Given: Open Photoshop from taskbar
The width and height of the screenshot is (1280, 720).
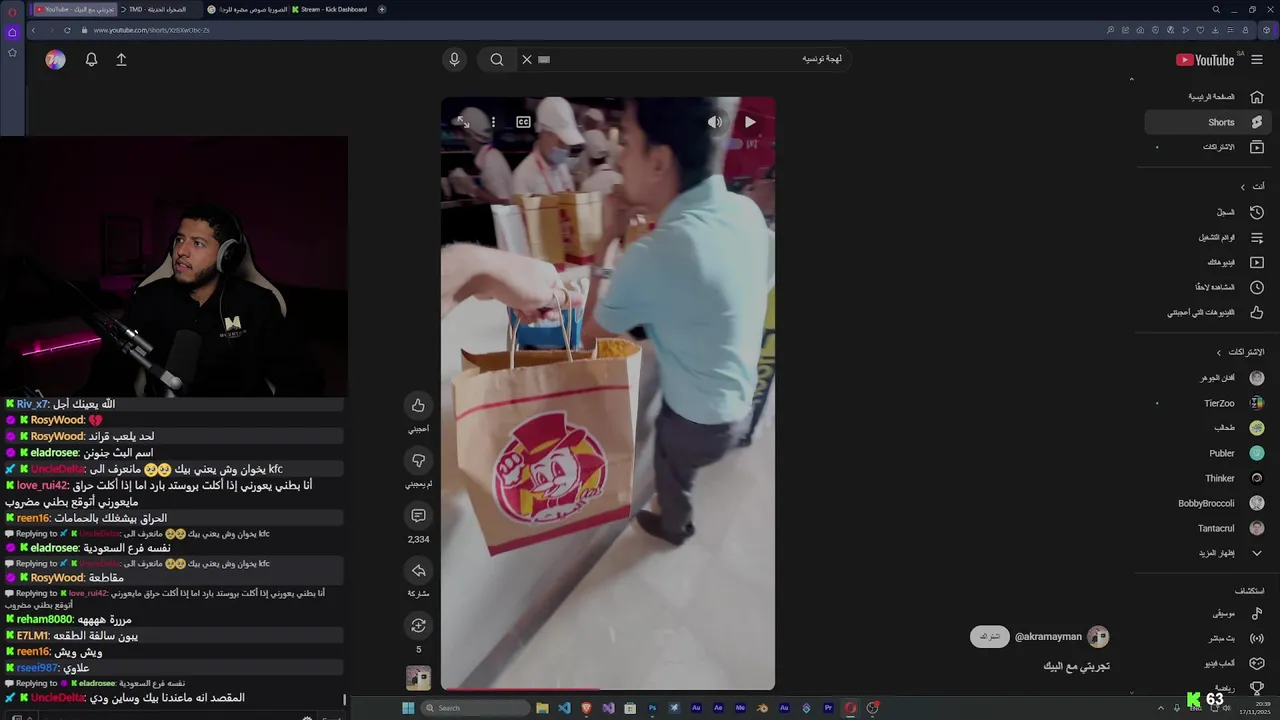Looking at the screenshot, I should pos(652,708).
